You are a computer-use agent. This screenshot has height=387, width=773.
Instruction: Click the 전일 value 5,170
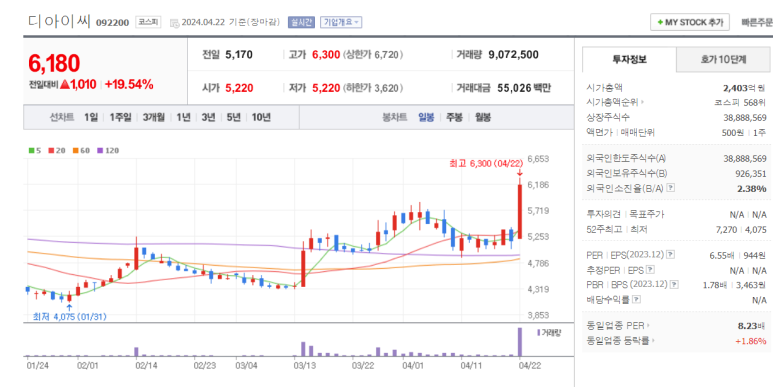pos(239,55)
